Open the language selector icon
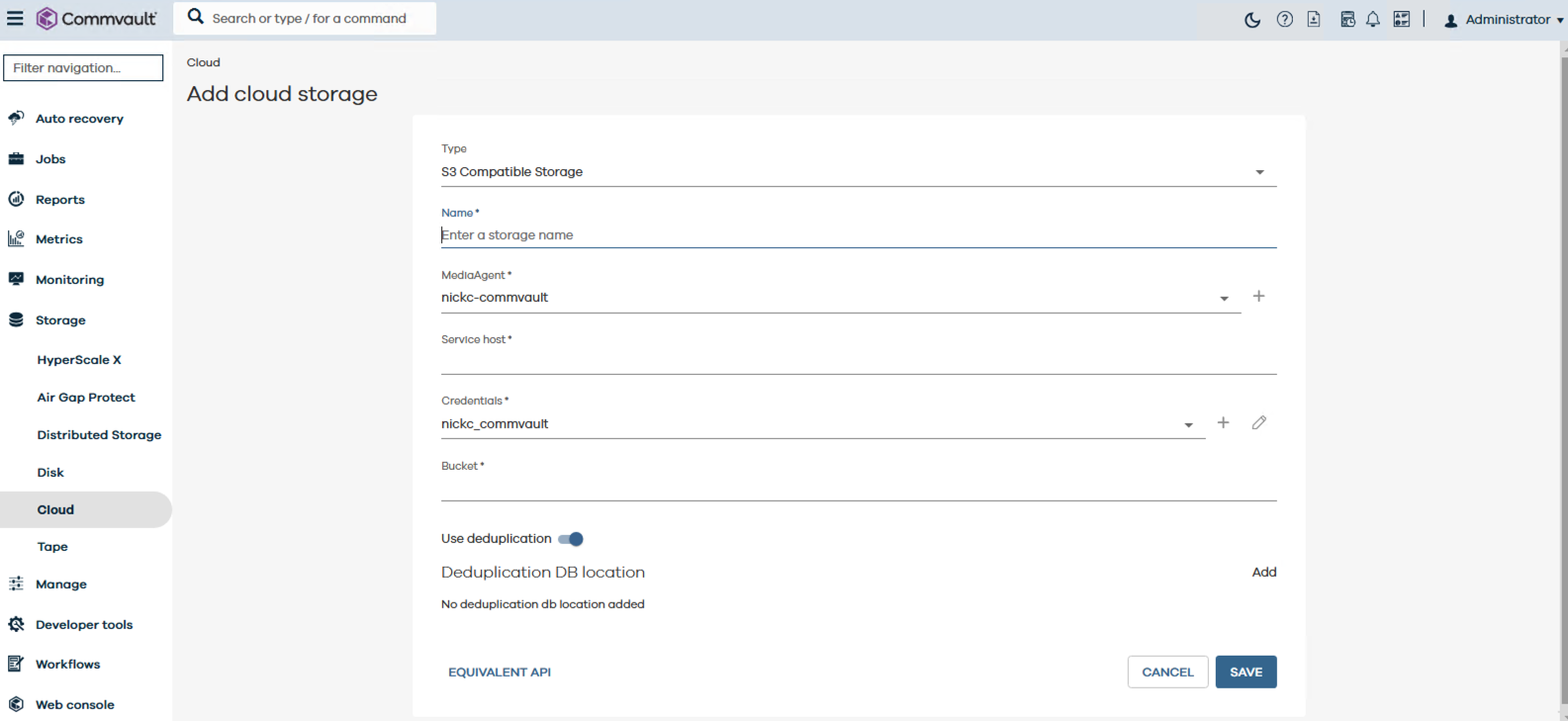Image resolution: width=1568 pixels, height=721 pixels. click(1402, 19)
